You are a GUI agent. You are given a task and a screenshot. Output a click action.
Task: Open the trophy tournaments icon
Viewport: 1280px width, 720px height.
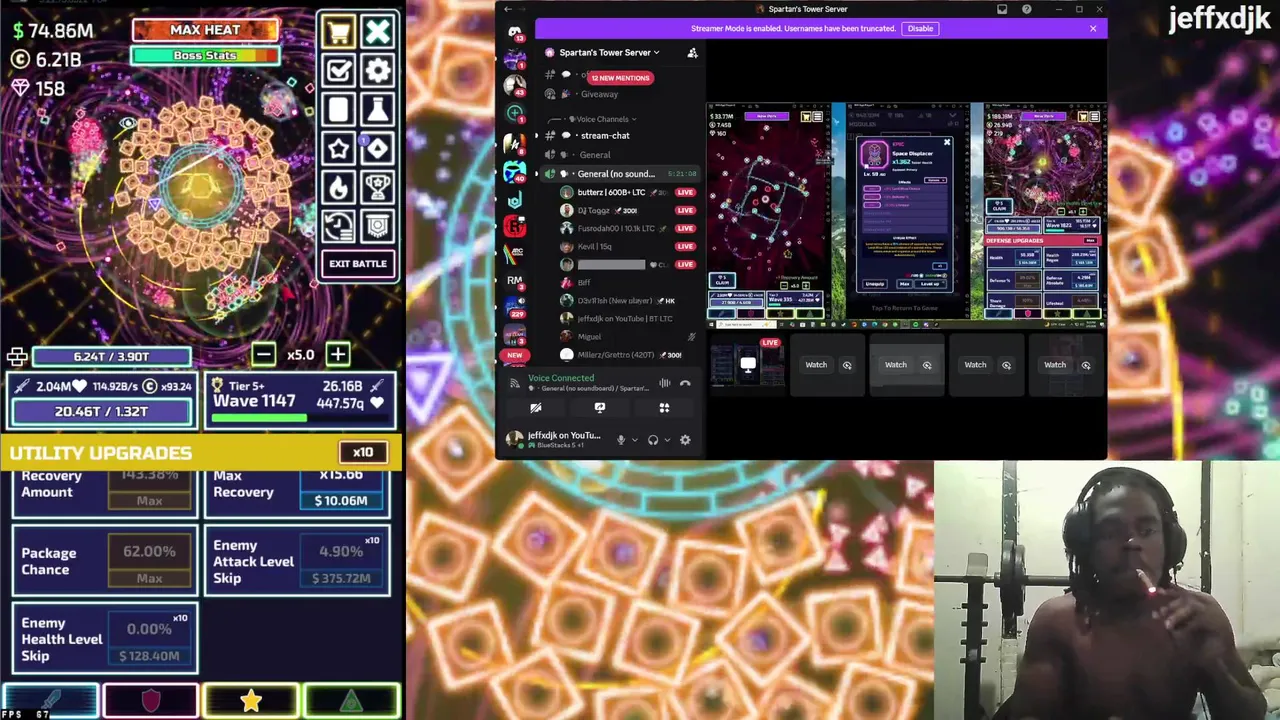tap(378, 188)
